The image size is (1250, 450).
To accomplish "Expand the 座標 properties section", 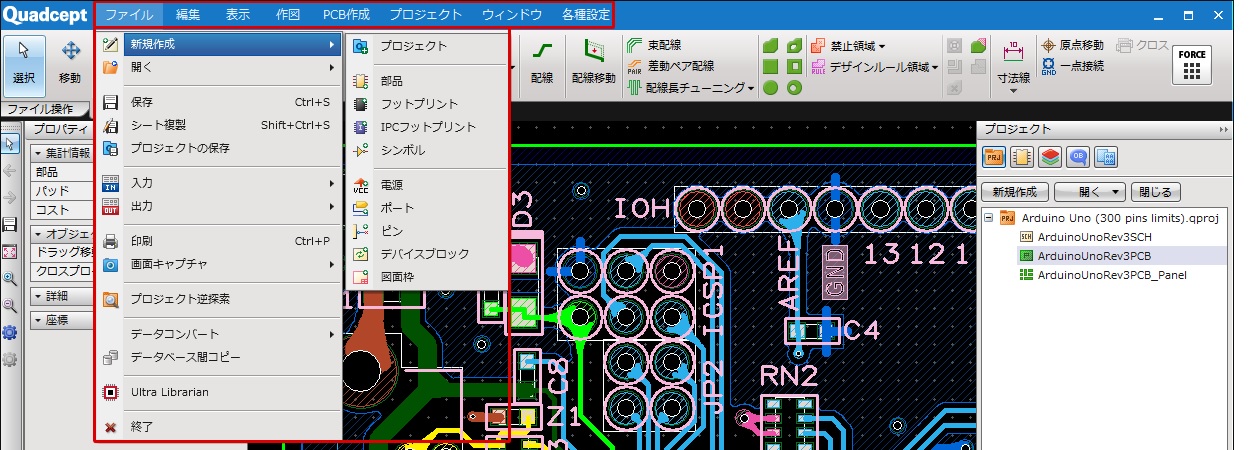I will [x=38, y=320].
